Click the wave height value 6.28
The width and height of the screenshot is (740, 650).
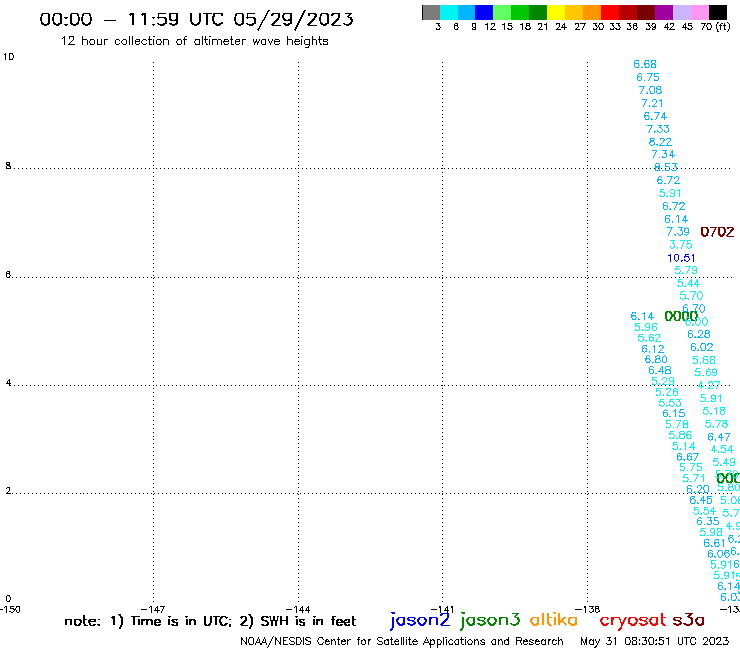tap(699, 334)
